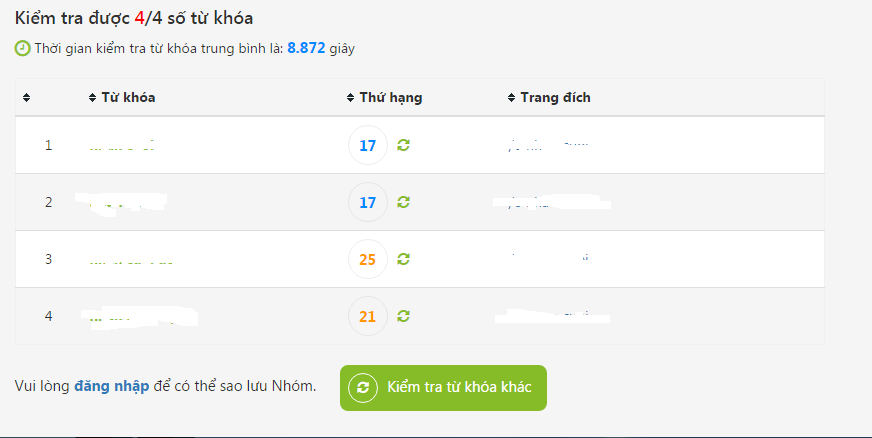The width and height of the screenshot is (872, 438).
Task: Refresh ranking for keyword row 1
Action: pos(403,145)
